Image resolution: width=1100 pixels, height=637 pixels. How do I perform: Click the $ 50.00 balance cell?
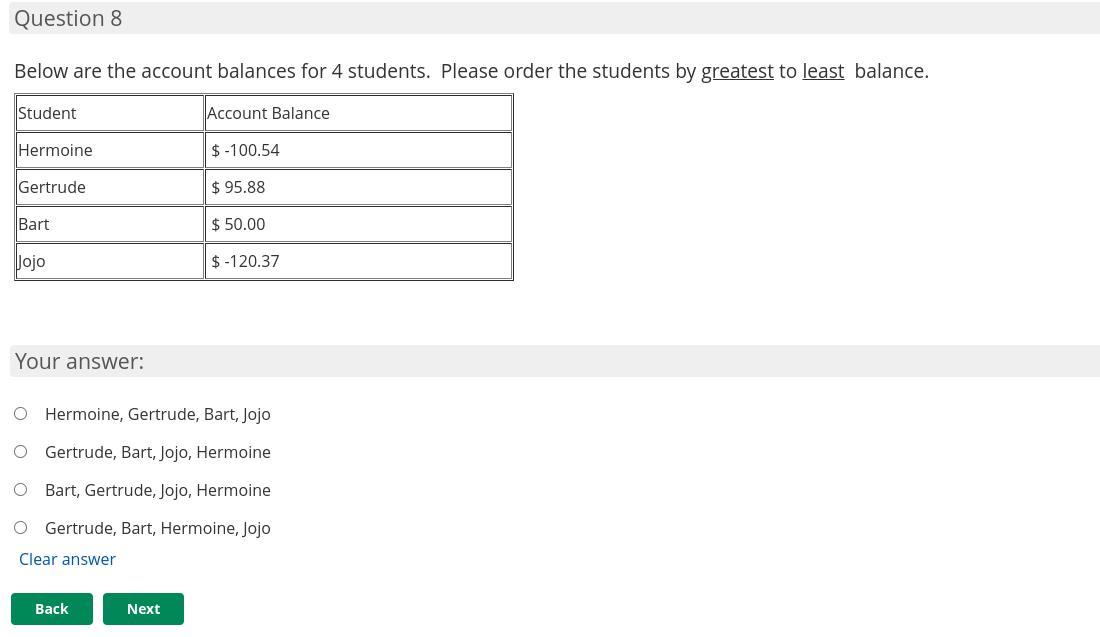pos(358,224)
